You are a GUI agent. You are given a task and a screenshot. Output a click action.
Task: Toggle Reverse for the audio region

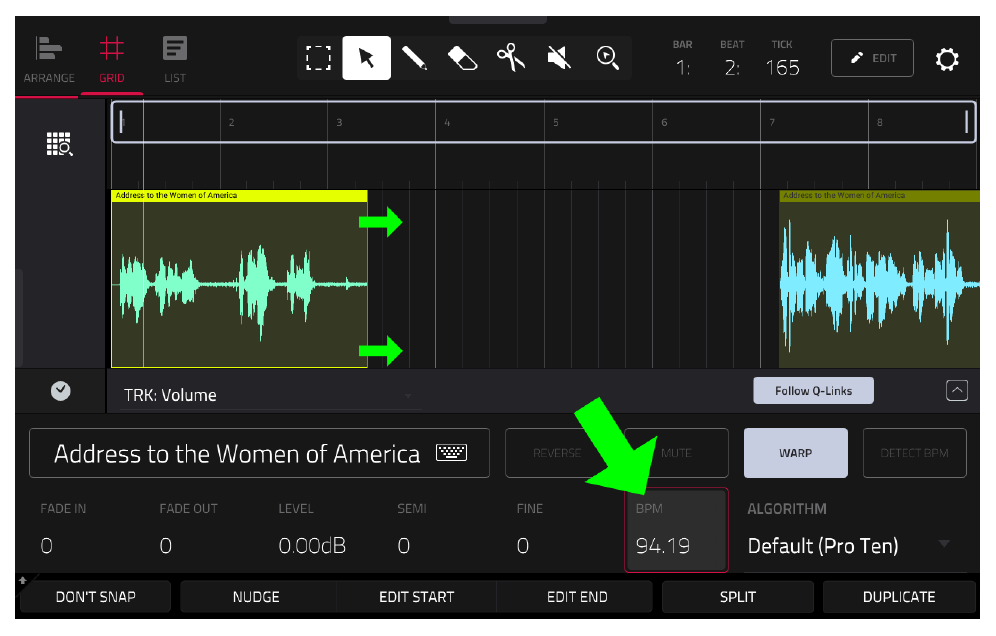coord(557,453)
